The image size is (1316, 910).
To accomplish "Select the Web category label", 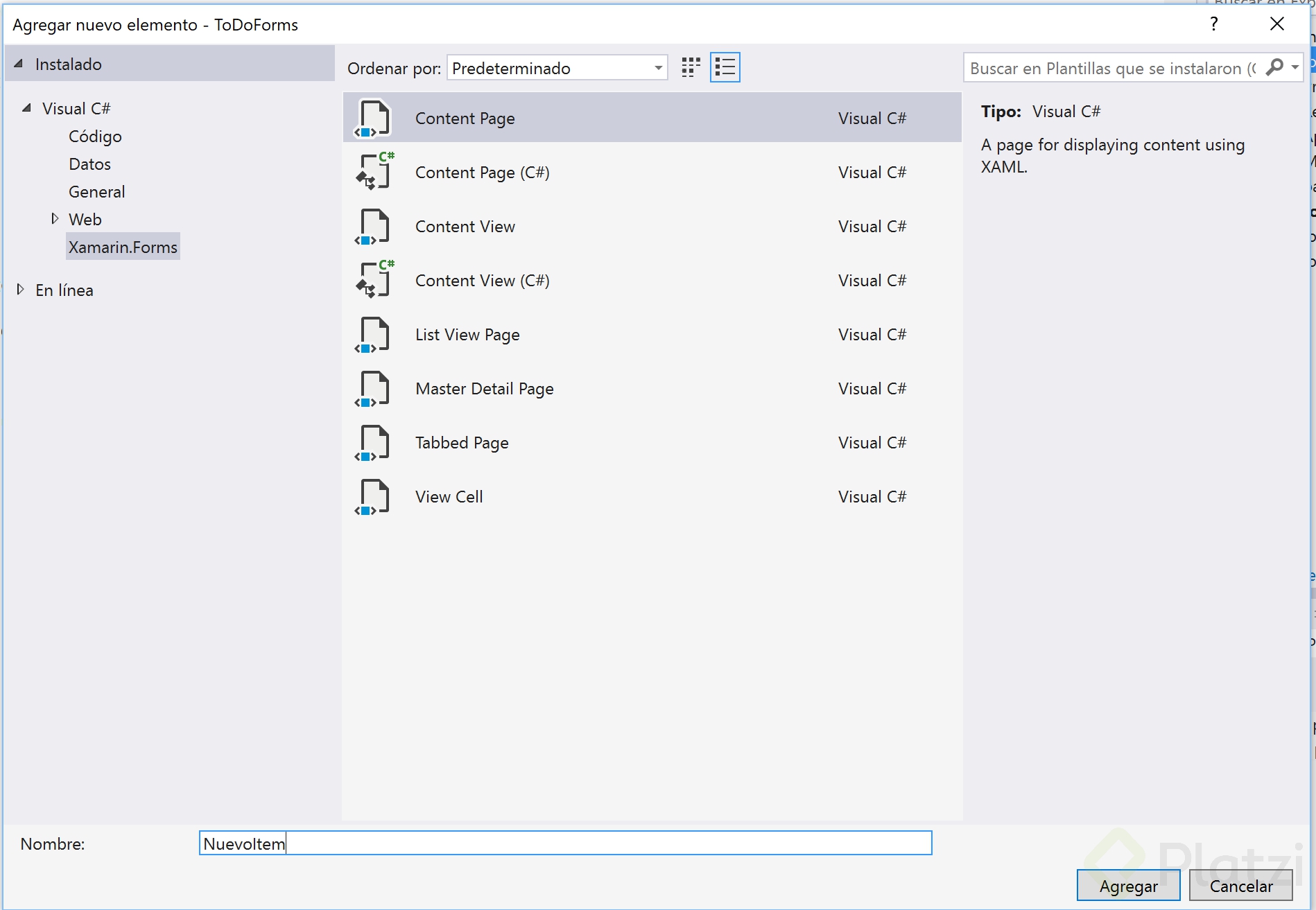I will coord(85,220).
